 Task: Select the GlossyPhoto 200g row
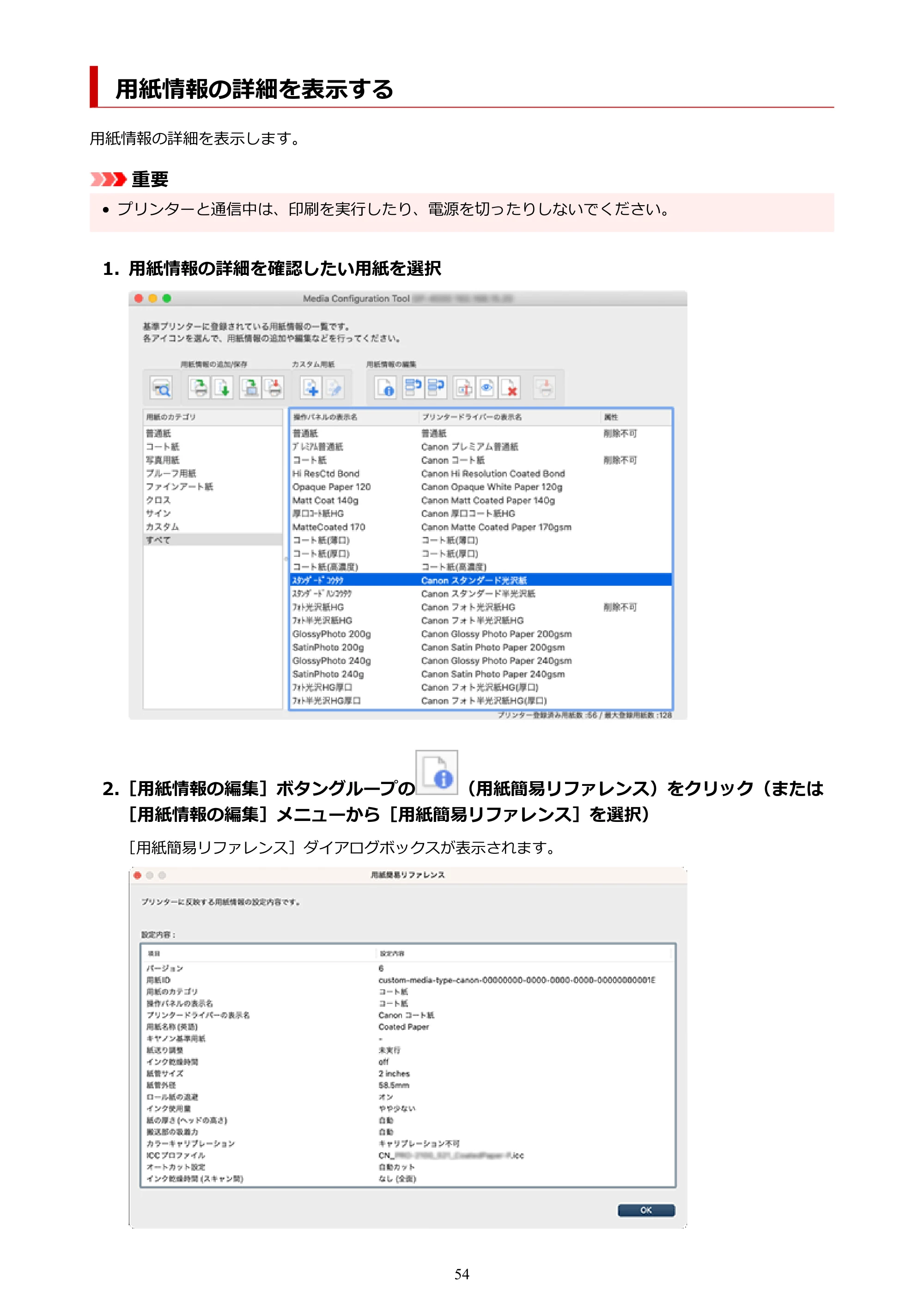pos(481,633)
